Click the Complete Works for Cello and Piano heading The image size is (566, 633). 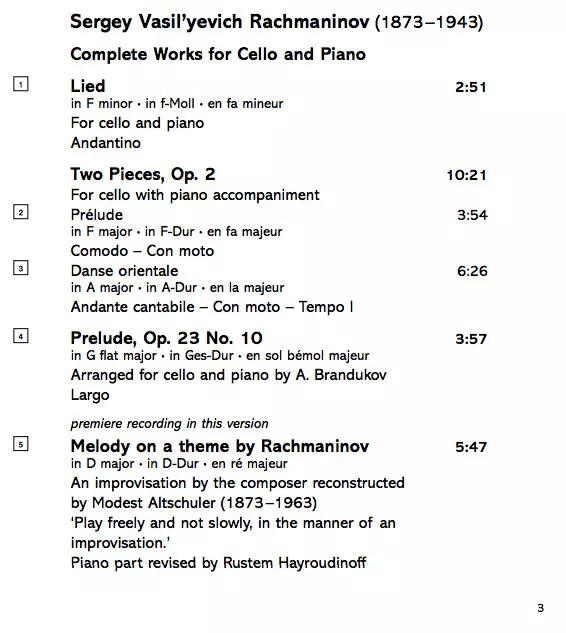click(x=218, y=54)
